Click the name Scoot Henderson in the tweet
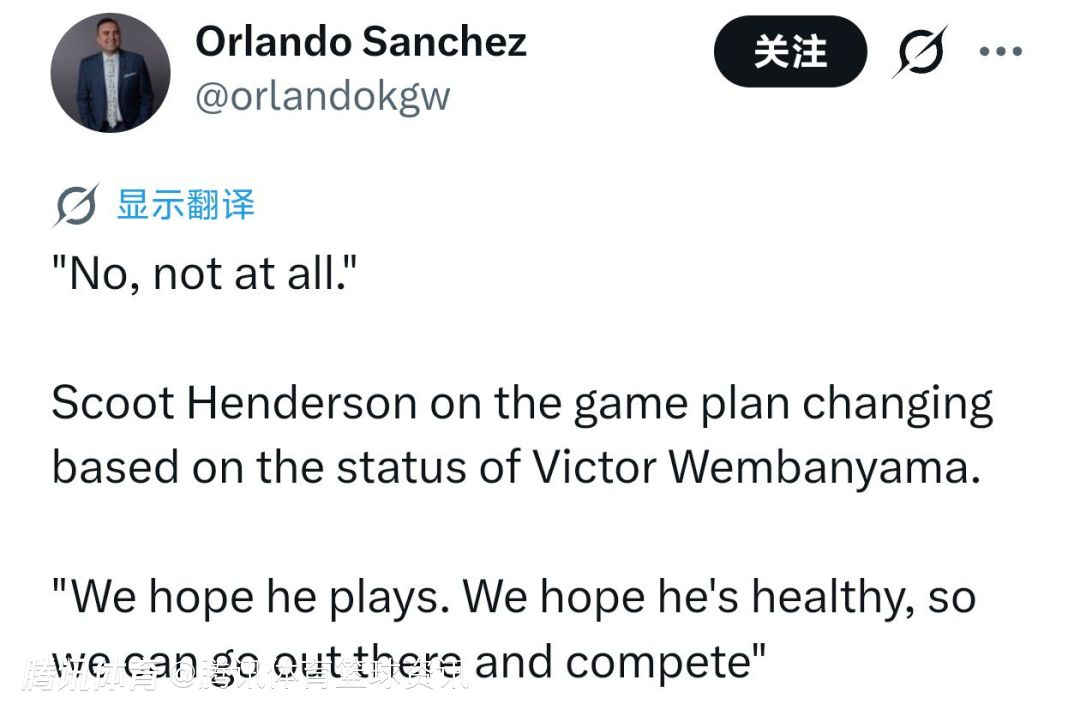Viewport: 1080px width, 710px height. tap(234, 403)
